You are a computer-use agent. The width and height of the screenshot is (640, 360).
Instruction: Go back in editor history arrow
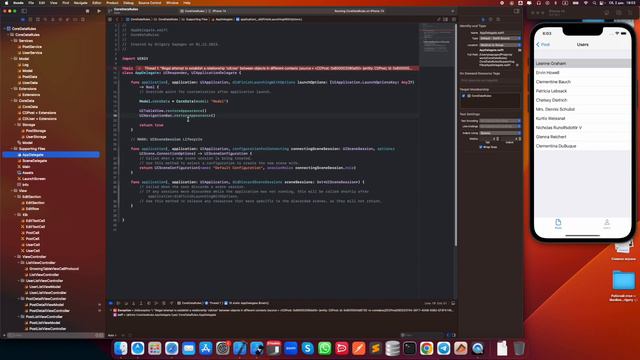(117, 19)
